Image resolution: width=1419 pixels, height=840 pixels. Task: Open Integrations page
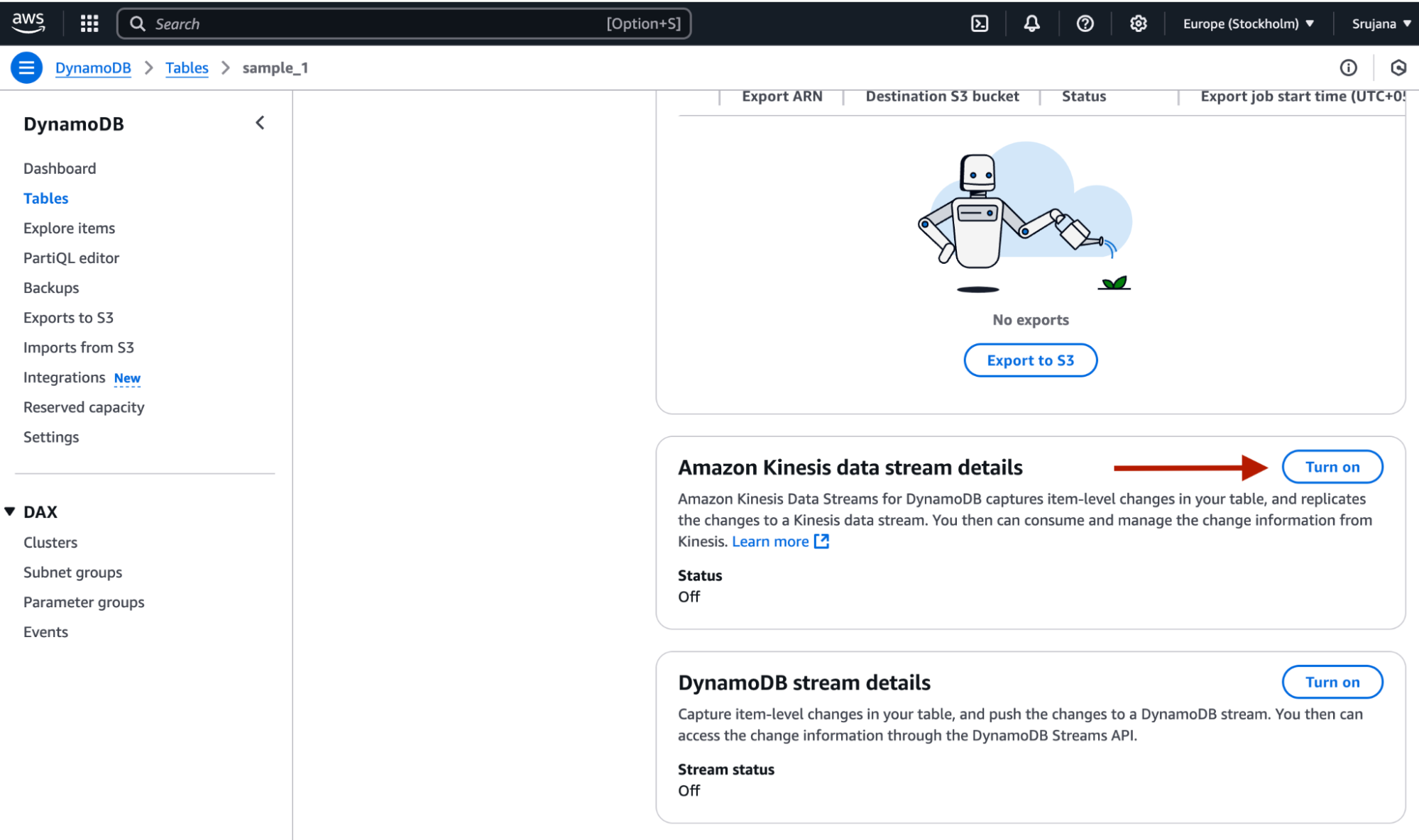pyautogui.click(x=64, y=377)
